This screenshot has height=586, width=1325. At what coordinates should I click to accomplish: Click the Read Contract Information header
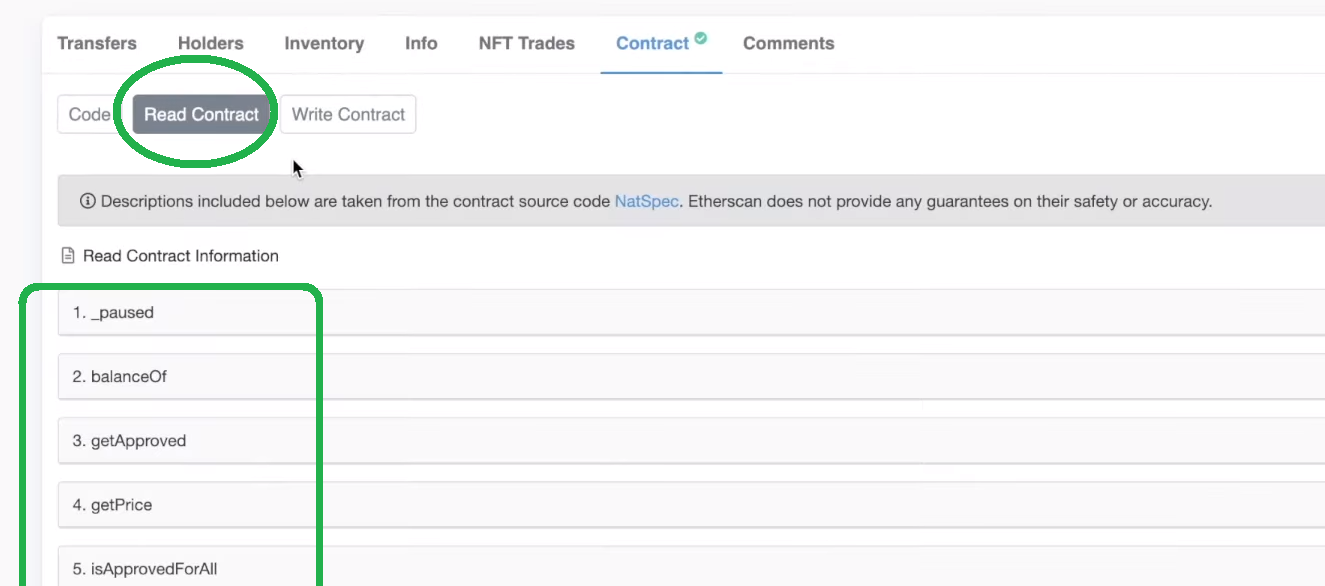(181, 255)
